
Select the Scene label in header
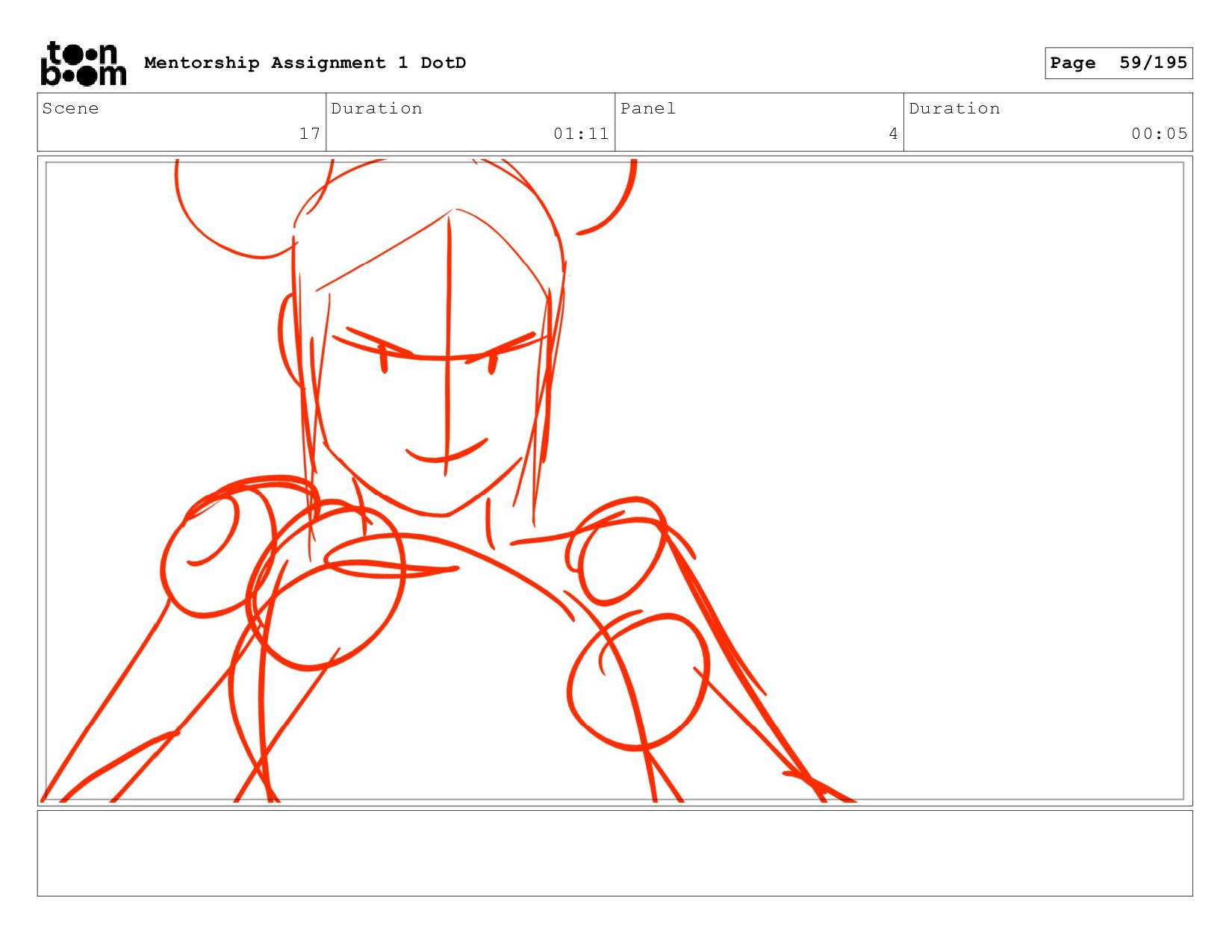click(70, 108)
